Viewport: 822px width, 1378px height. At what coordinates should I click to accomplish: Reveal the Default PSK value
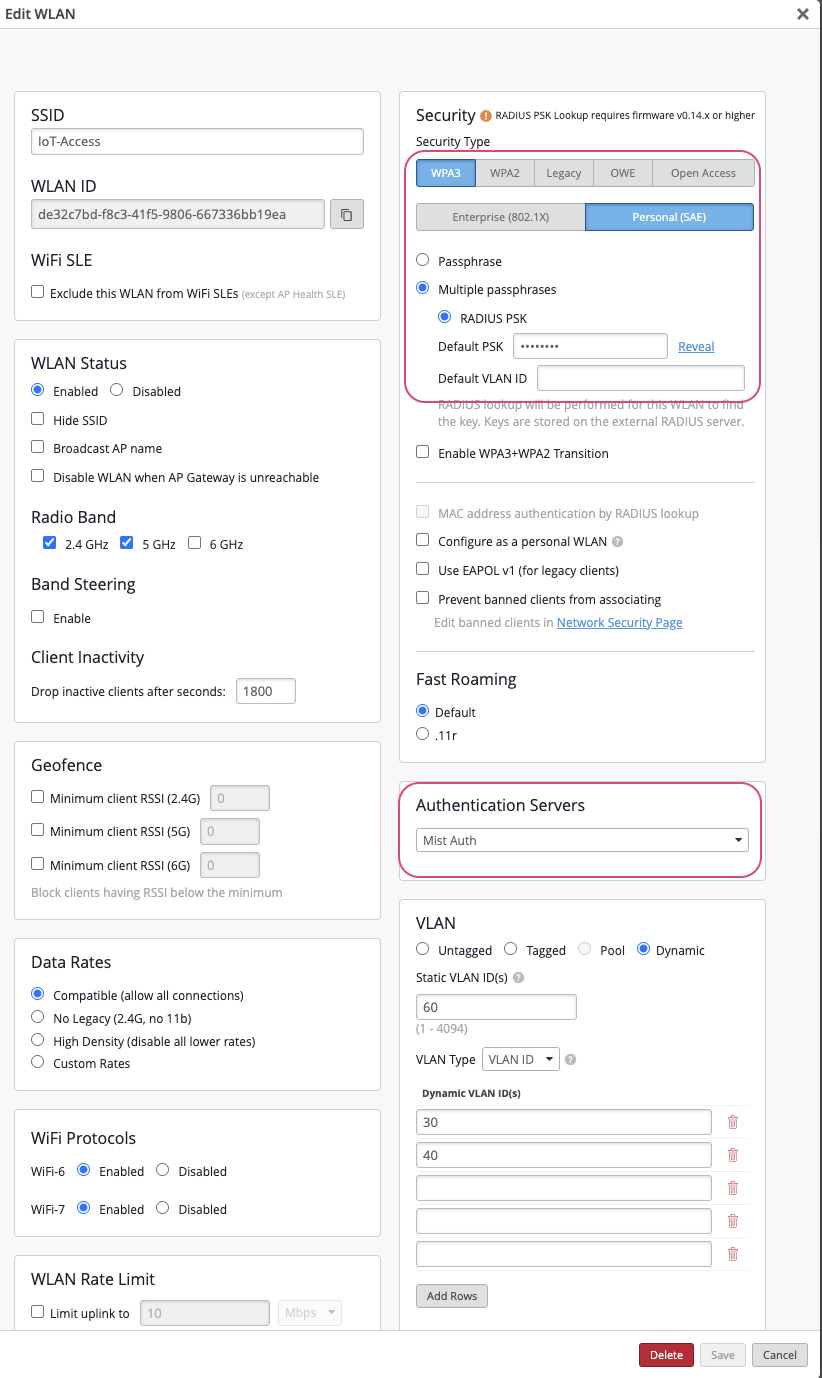pyautogui.click(x=696, y=345)
